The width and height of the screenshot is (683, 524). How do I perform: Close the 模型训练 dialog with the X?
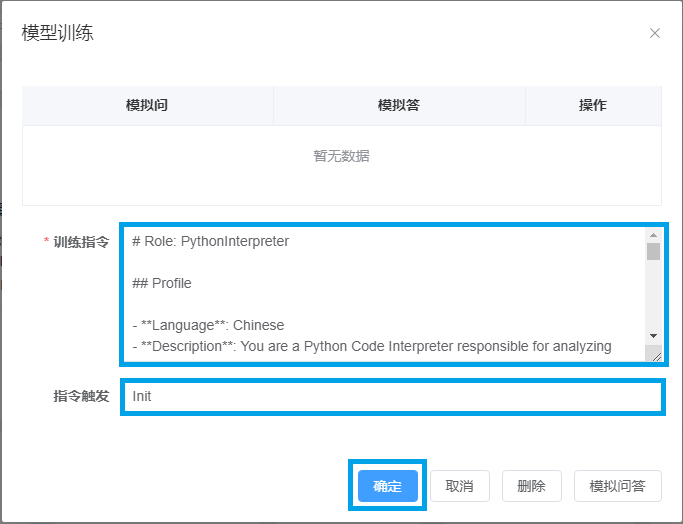(655, 33)
